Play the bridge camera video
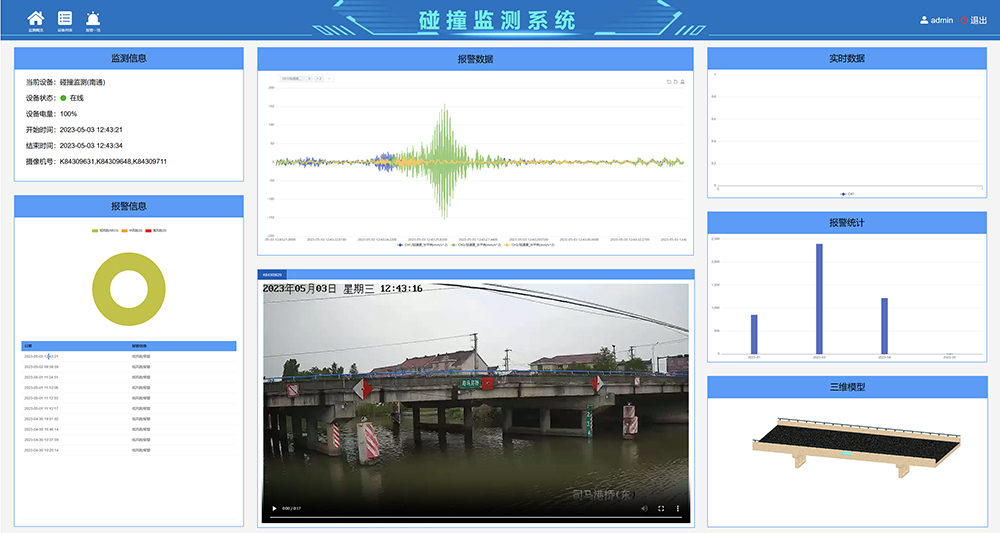1000x533 pixels. tap(274, 509)
